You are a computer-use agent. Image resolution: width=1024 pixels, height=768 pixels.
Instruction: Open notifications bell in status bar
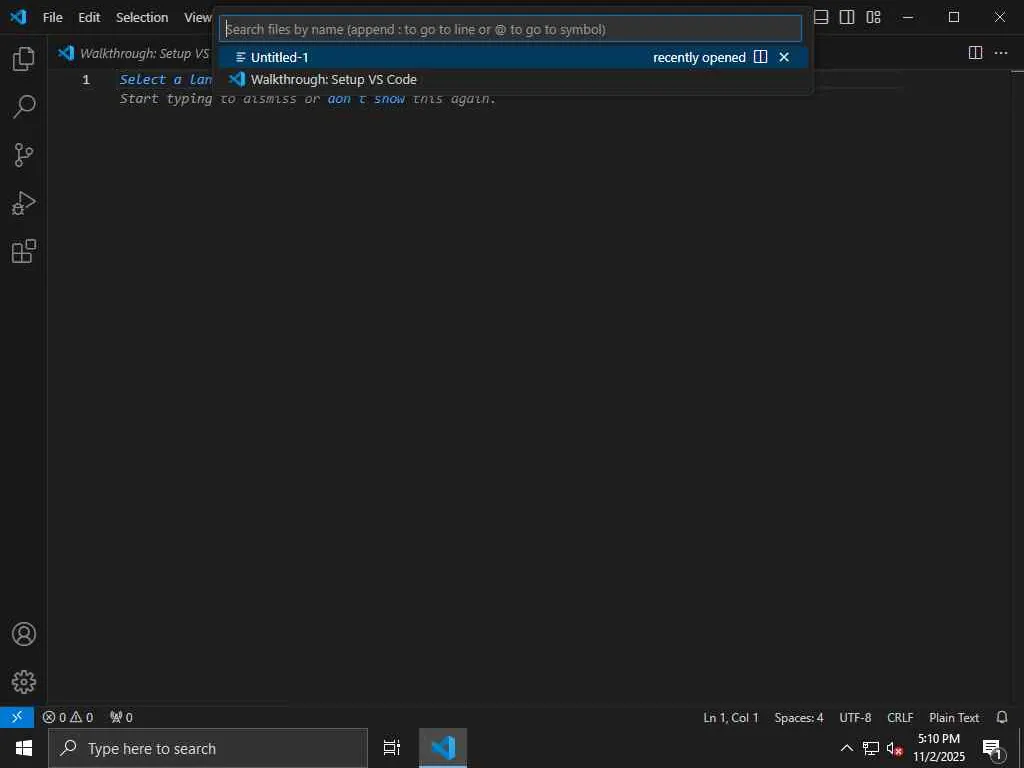1002,717
